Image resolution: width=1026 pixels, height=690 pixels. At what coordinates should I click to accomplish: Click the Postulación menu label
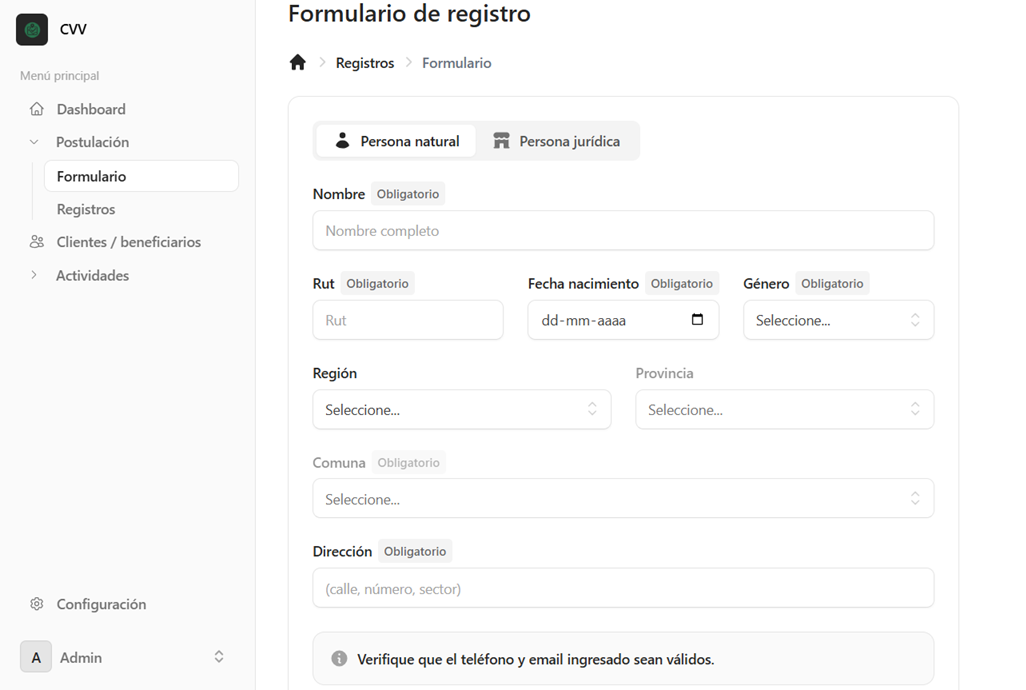point(92,142)
